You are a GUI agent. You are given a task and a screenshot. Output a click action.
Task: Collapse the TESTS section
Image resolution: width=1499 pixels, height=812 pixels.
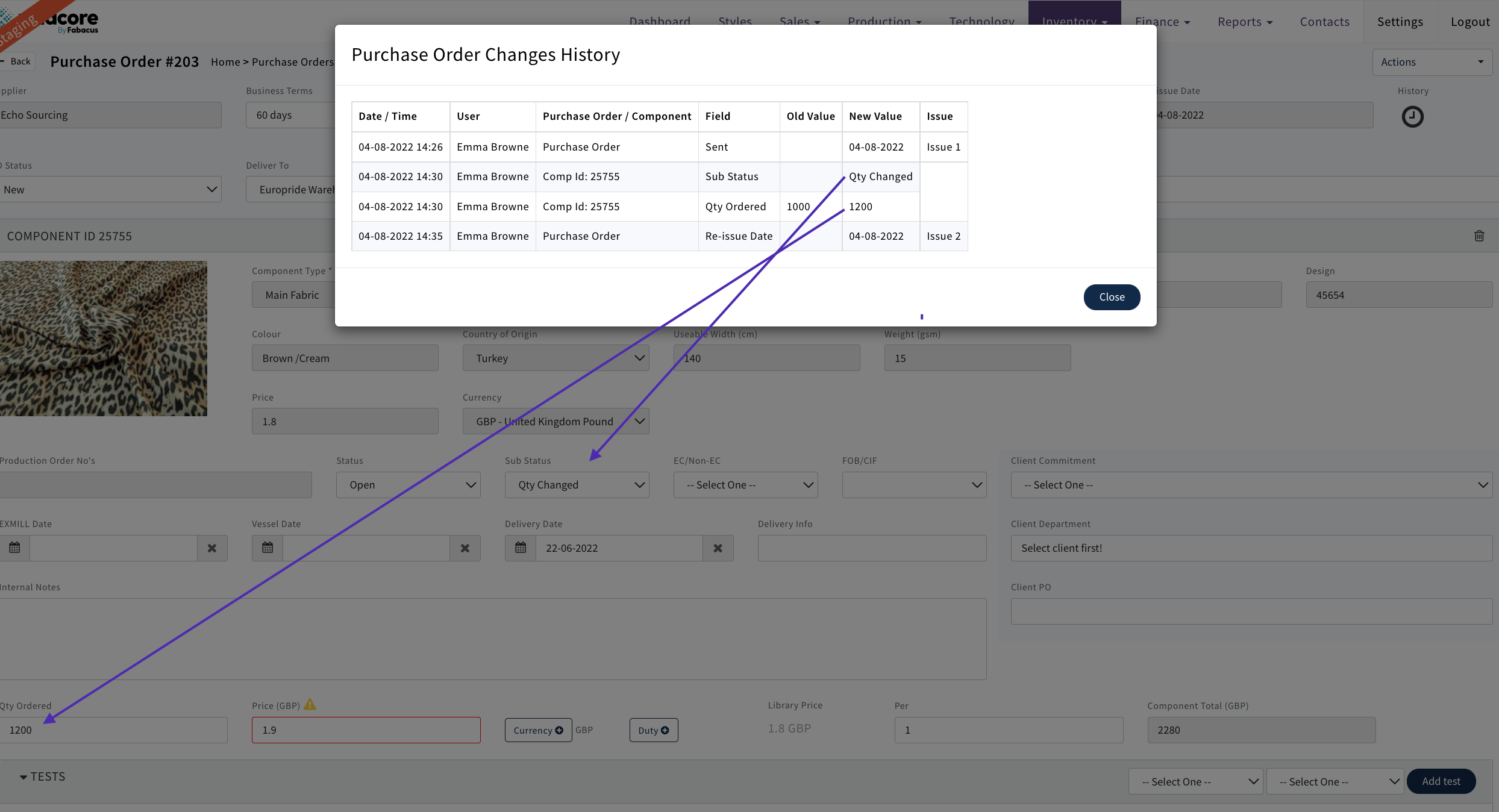pos(42,776)
